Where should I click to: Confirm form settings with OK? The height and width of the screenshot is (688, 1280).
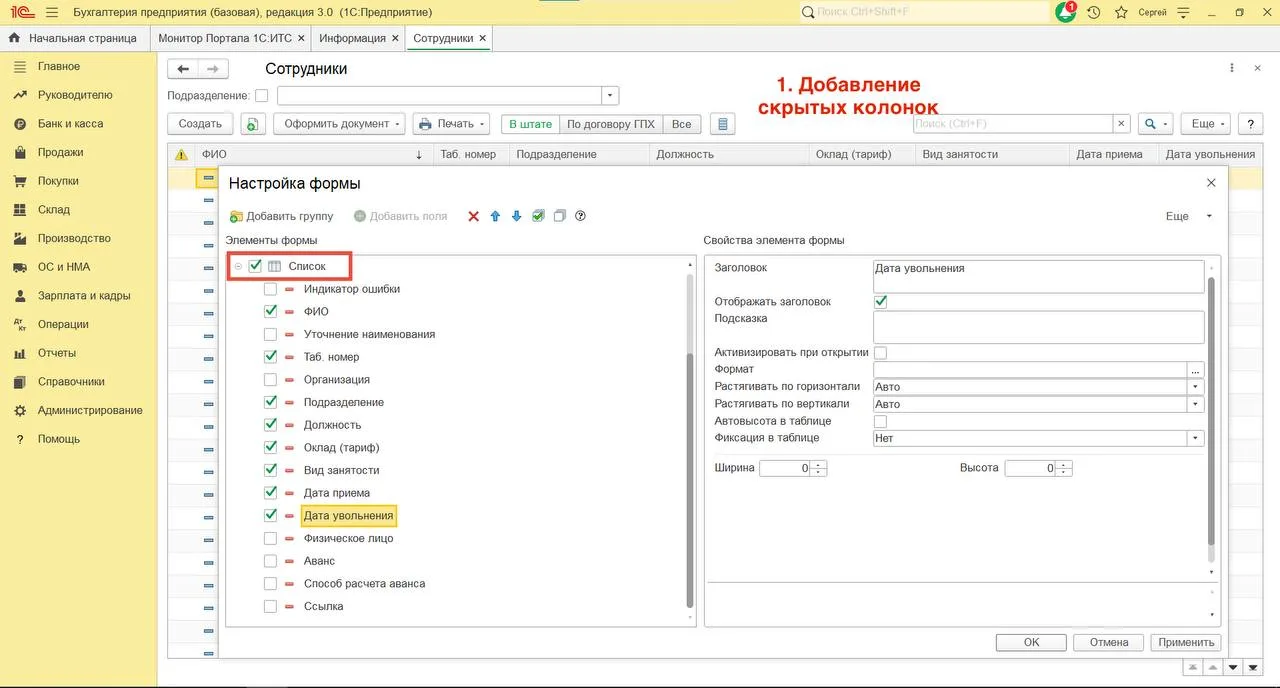pos(1031,642)
